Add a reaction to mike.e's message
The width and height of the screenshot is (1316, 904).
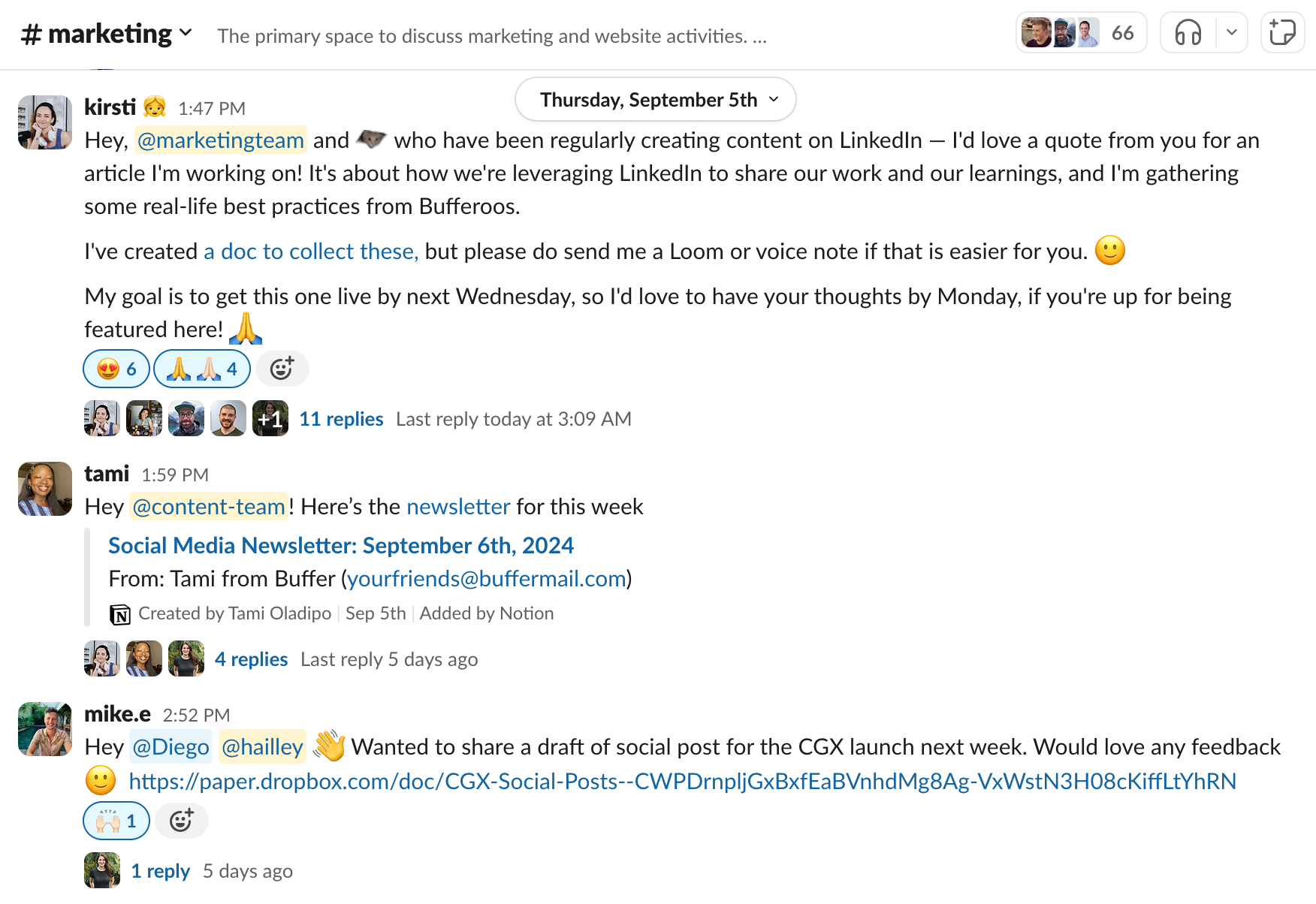click(181, 821)
